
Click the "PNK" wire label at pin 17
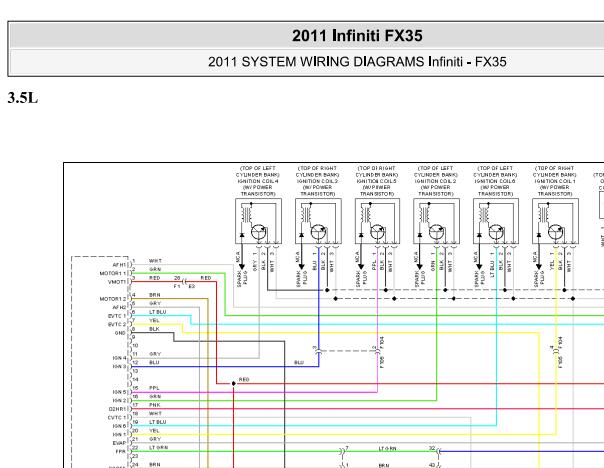[x=154, y=405]
